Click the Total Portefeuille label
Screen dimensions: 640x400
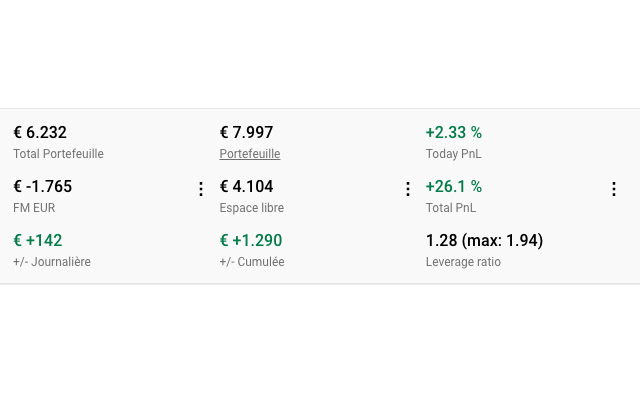(58, 154)
